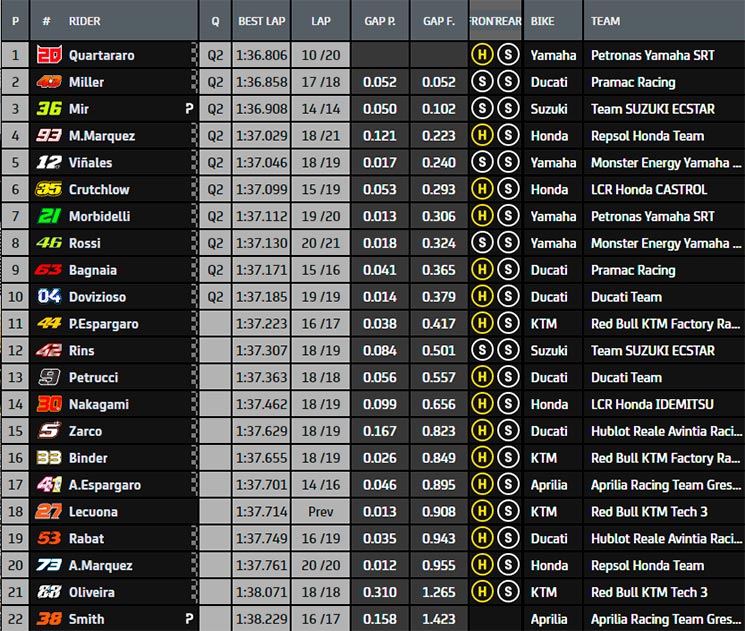Click gap to first 1.423
This screenshot has width=745, height=631.
click(x=439, y=619)
